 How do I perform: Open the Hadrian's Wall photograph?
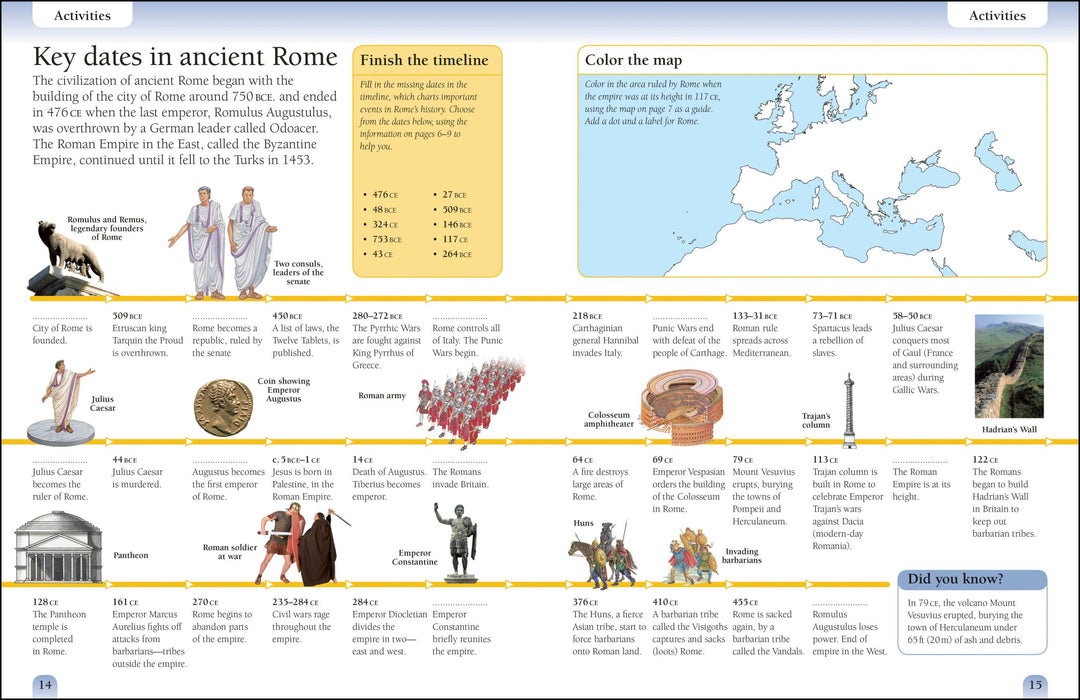click(1009, 367)
